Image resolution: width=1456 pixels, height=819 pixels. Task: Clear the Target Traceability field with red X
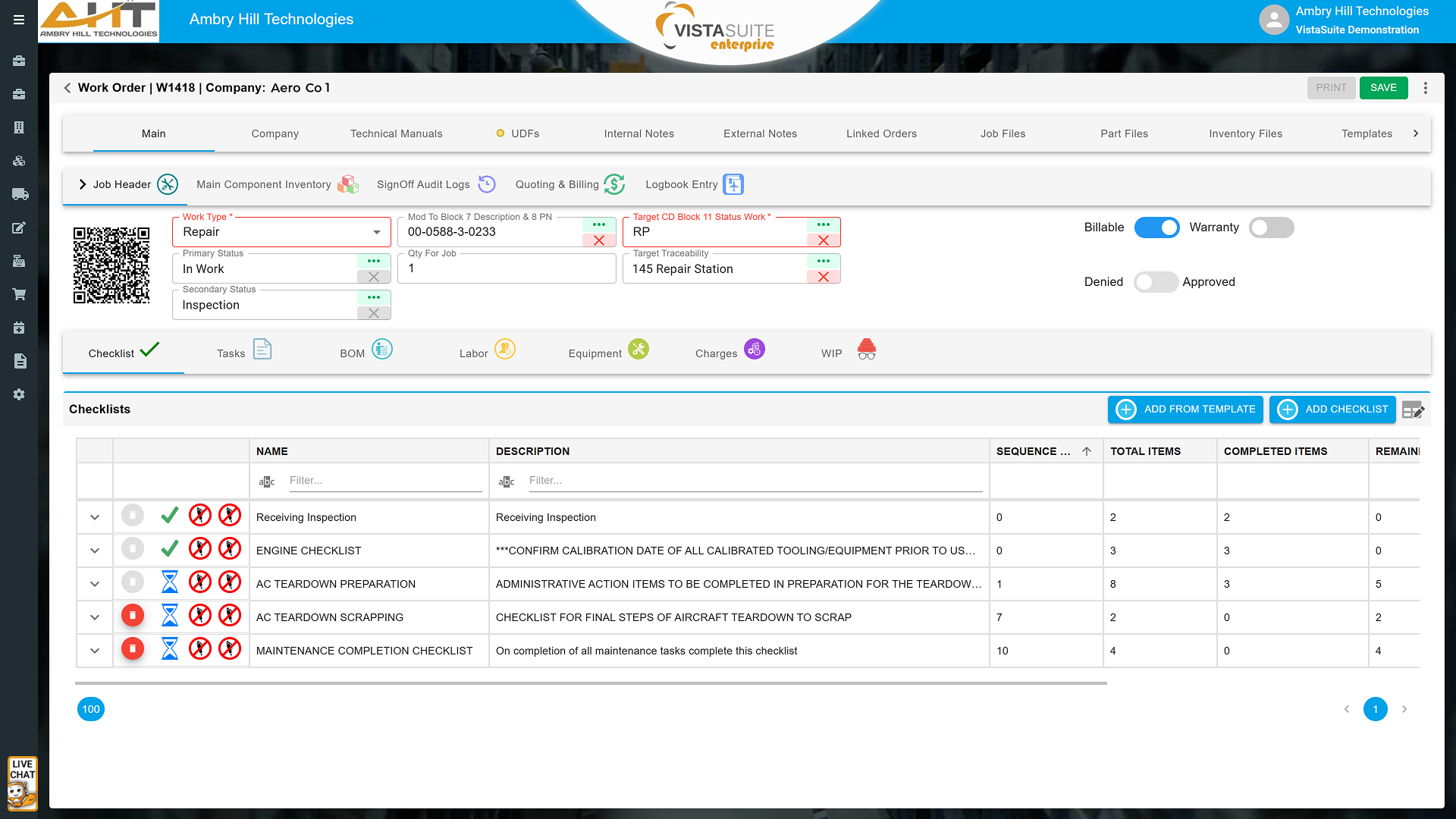(x=823, y=277)
